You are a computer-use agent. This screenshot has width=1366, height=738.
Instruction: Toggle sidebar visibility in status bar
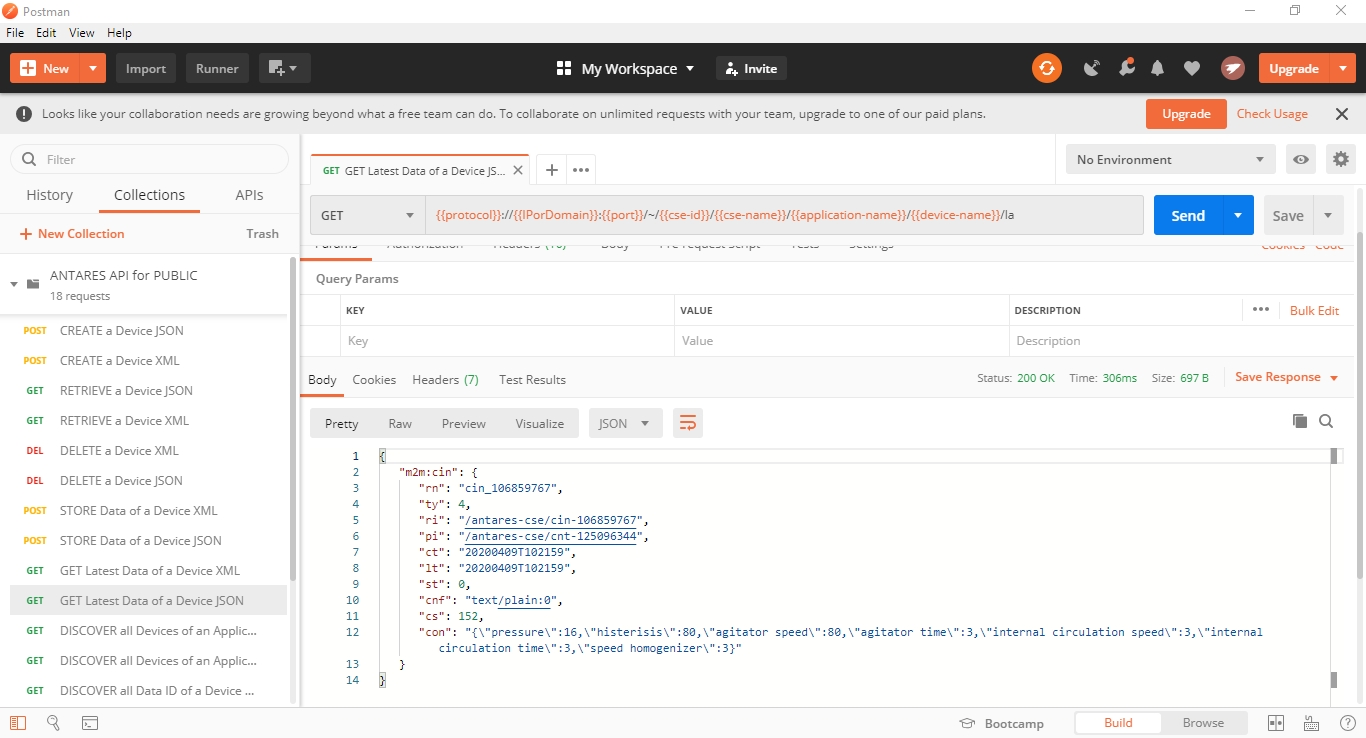18,723
